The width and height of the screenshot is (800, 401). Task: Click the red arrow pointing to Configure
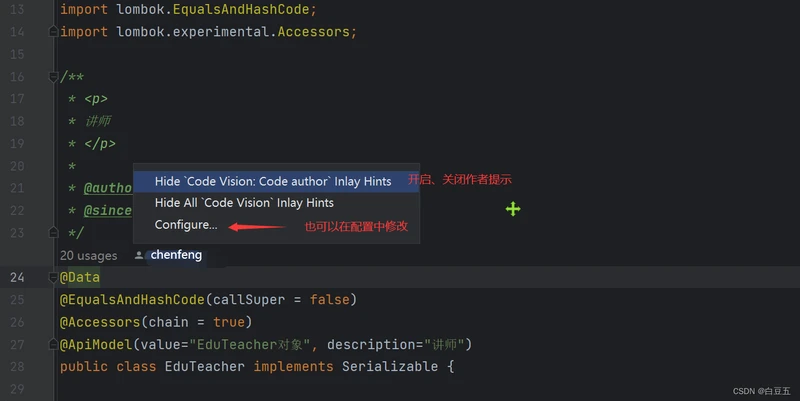click(x=256, y=227)
